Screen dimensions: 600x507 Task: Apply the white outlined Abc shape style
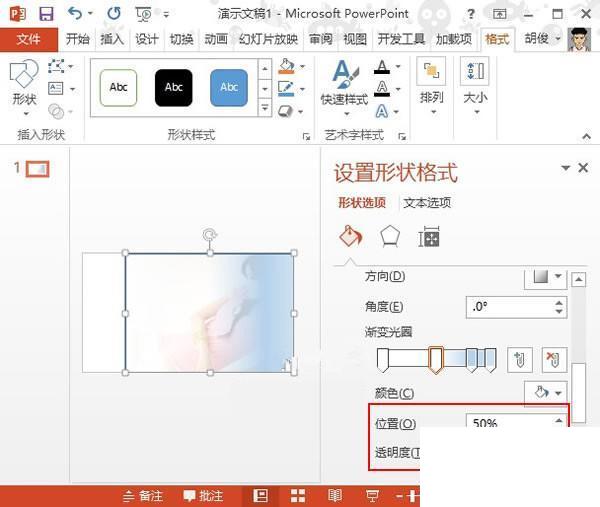(118, 88)
